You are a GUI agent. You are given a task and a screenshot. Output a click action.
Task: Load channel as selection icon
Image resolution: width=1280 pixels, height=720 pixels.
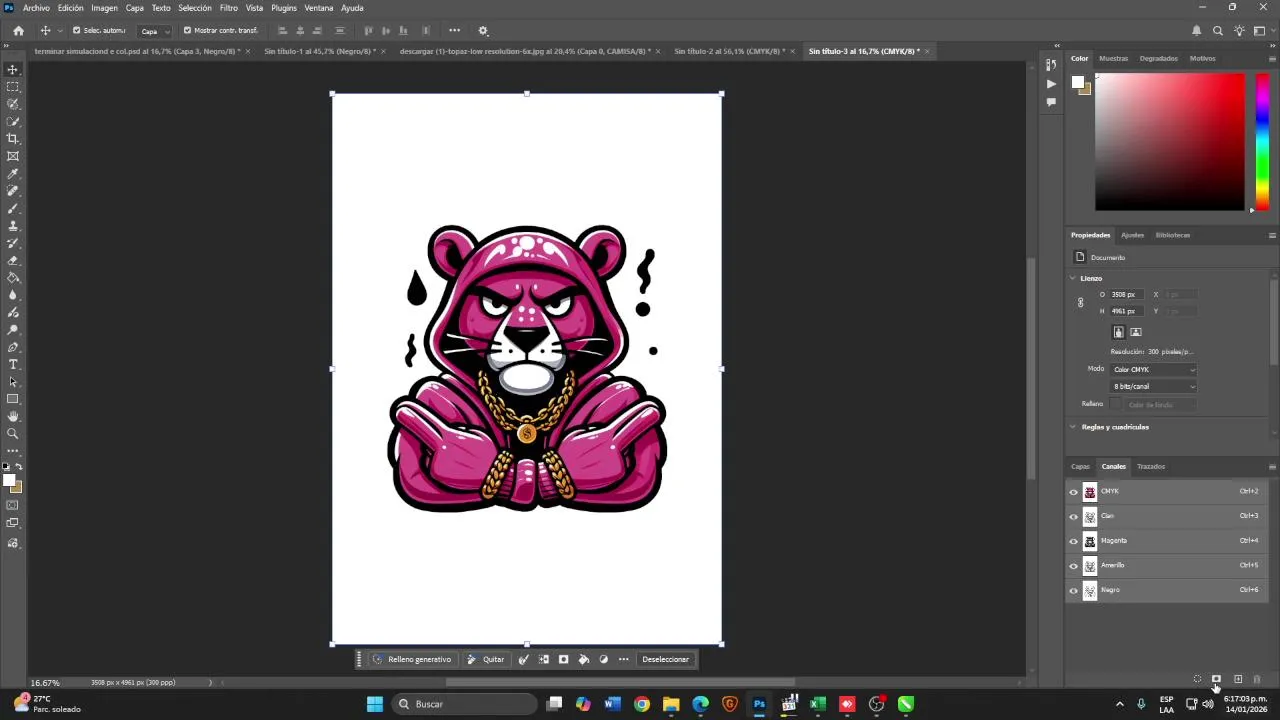(x=1197, y=680)
